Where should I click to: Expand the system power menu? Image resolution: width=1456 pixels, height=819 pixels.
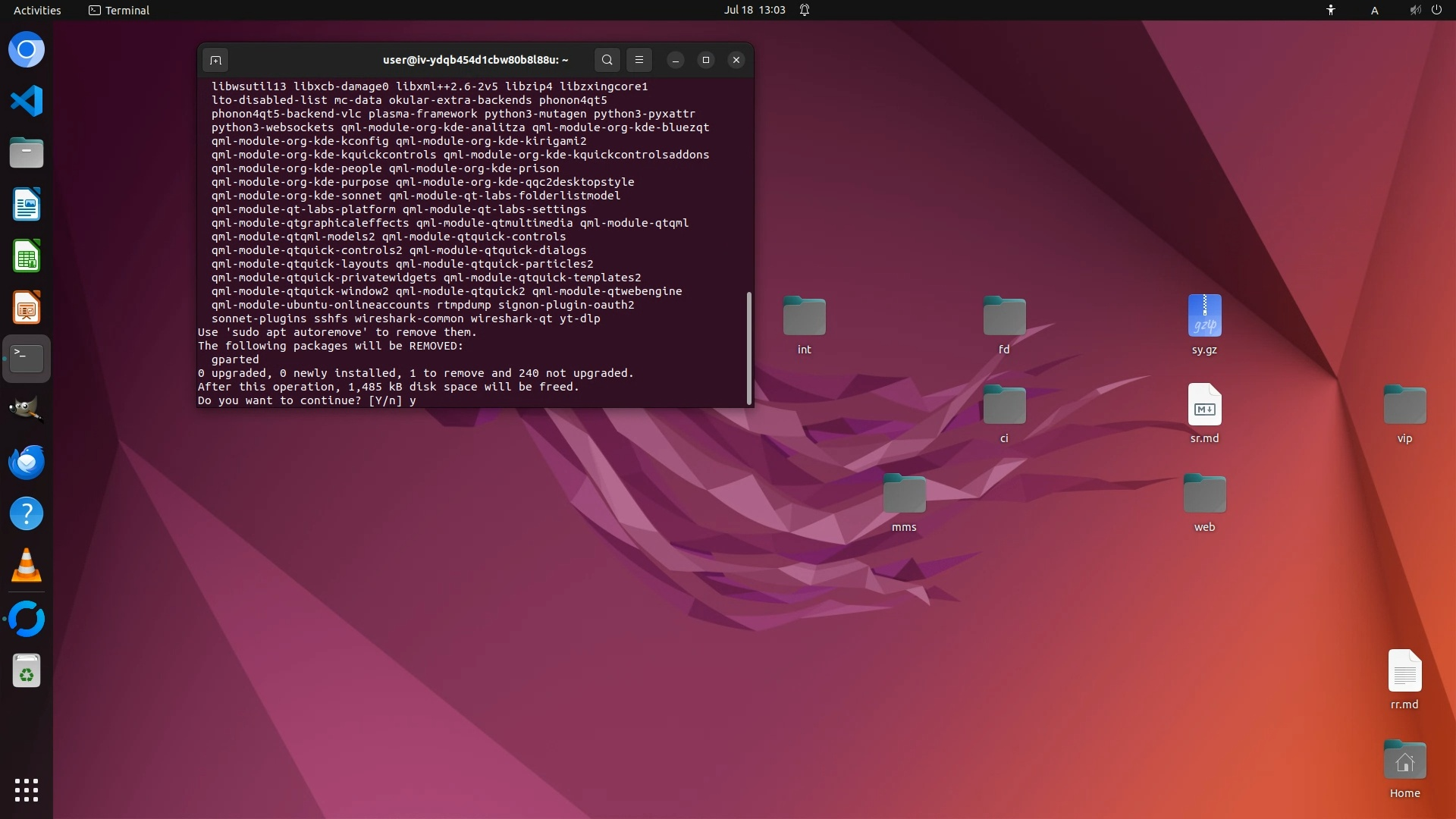(1436, 10)
